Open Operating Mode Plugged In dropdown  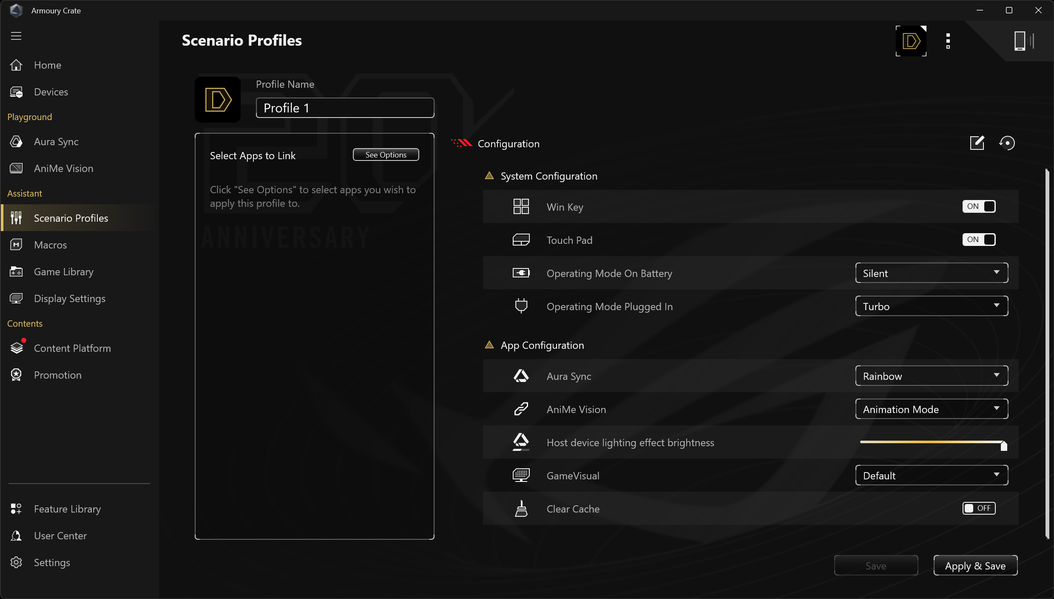931,306
